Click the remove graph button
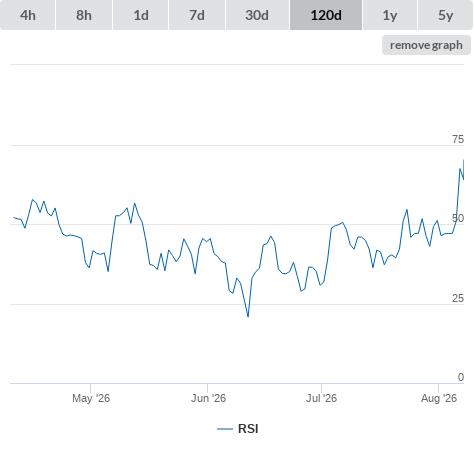The height and width of the screenshot is (455, 474). coord(426,45)
